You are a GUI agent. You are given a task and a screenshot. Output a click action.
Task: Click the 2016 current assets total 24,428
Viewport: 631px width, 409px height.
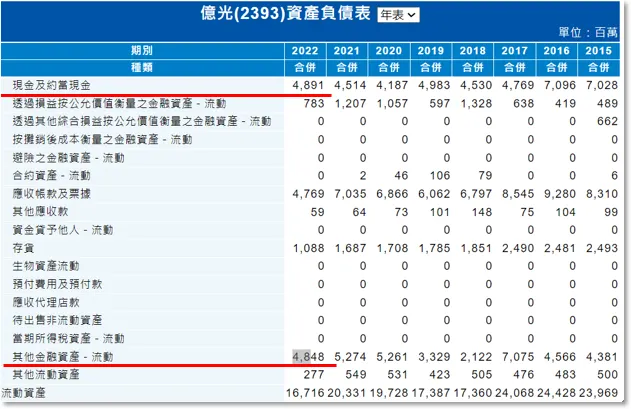(x=557, y=392)
